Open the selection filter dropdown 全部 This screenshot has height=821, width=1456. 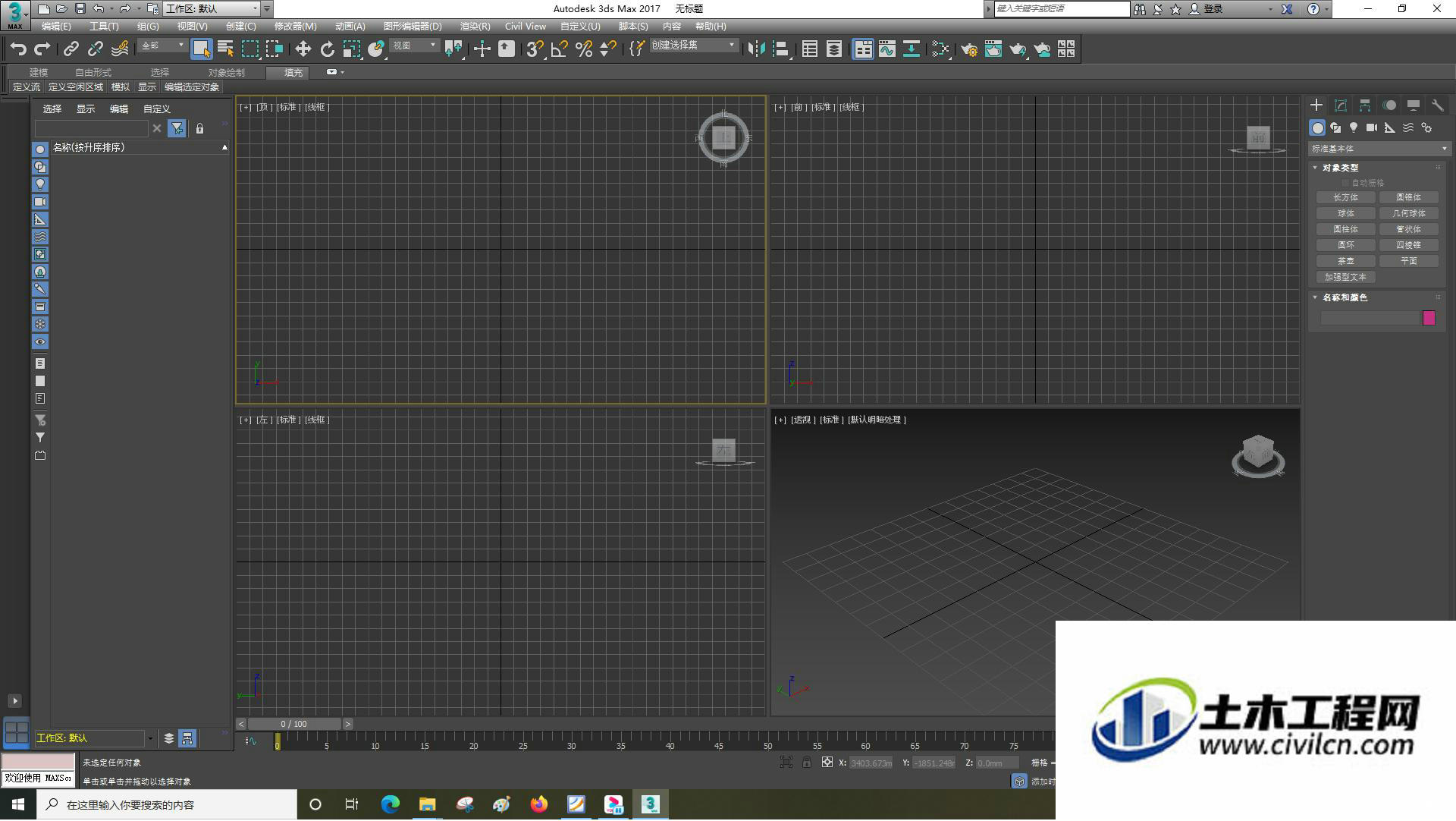(162, 46)
